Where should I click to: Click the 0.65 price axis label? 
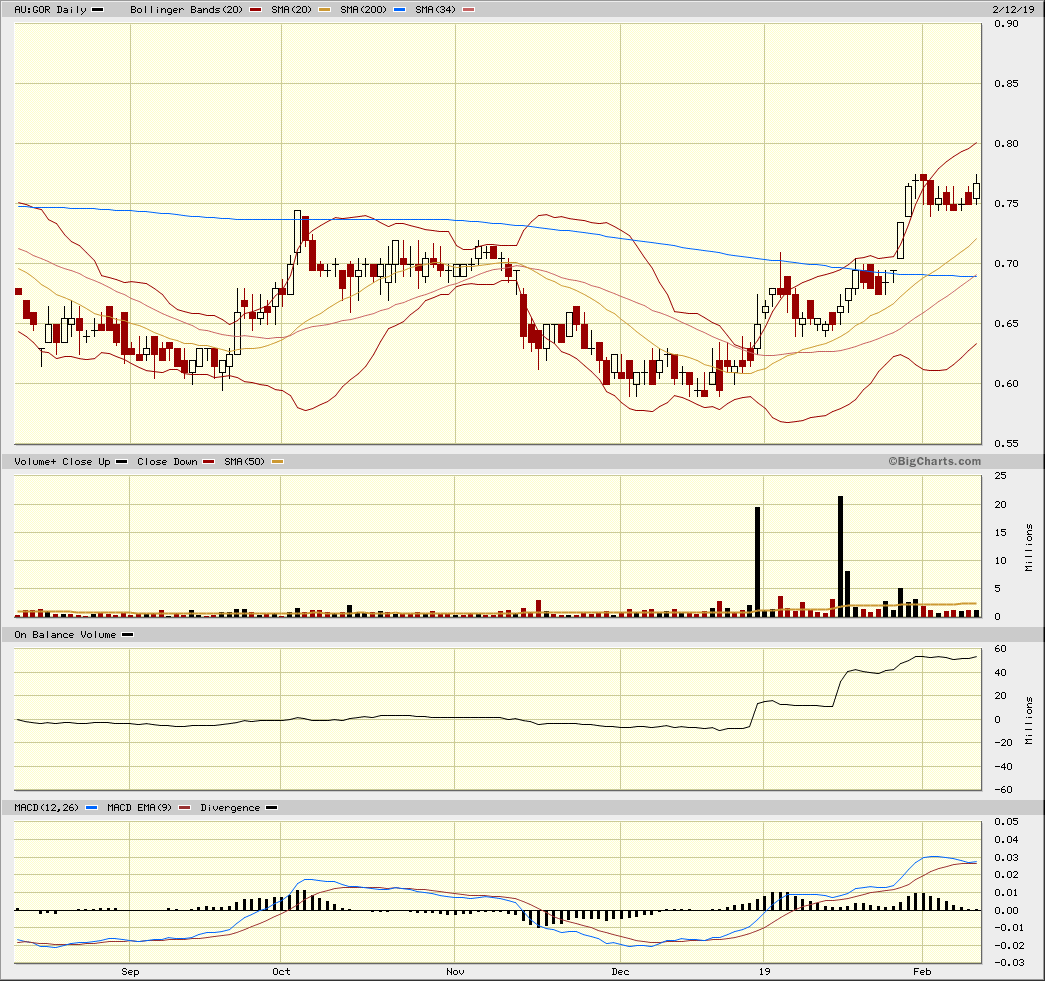pos(1006,323)
